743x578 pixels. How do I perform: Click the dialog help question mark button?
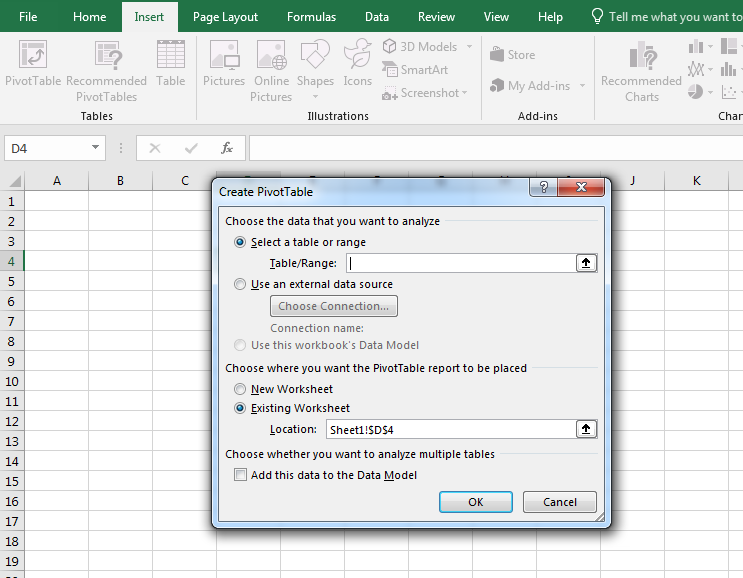(x=544, y=187)
